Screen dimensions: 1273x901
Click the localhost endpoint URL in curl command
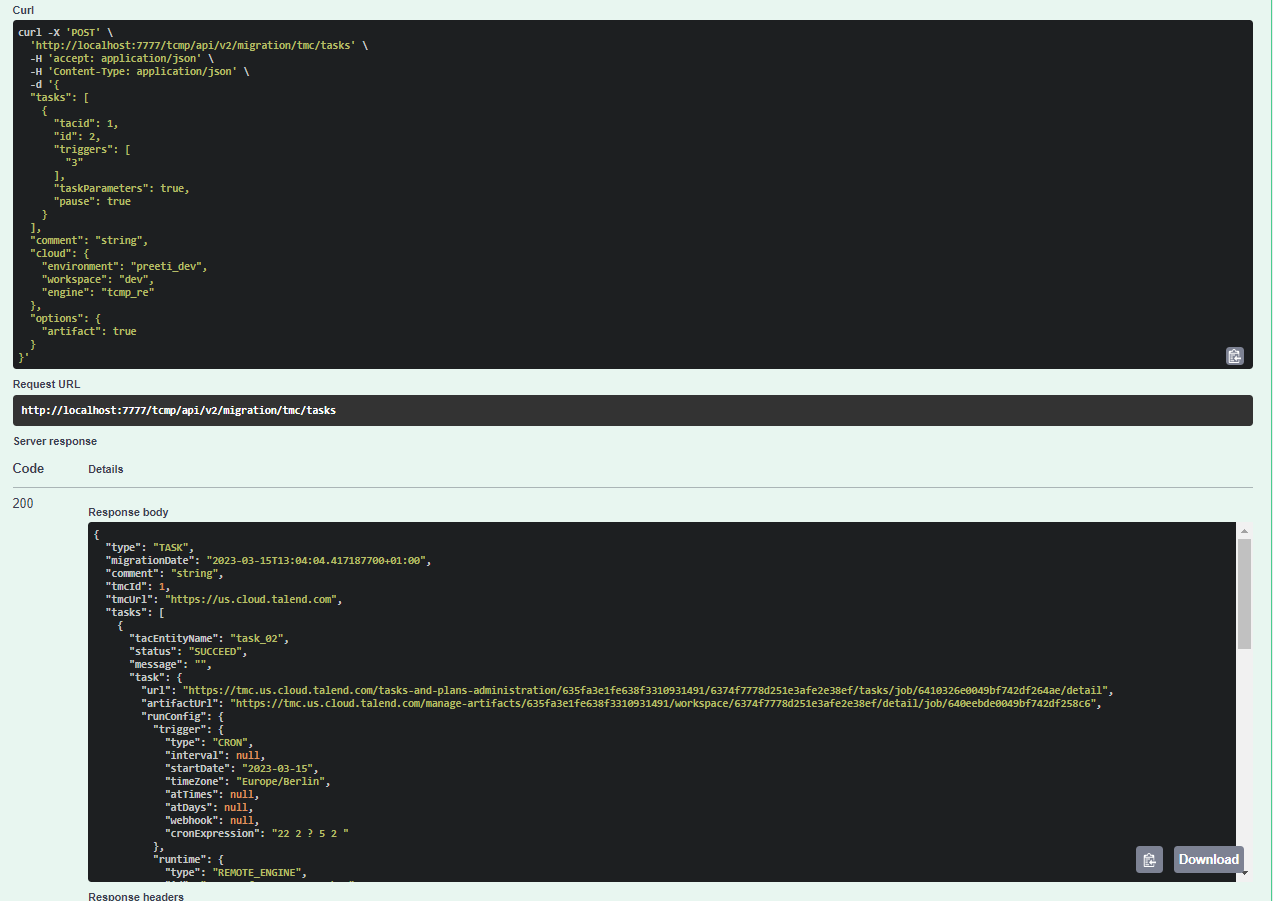point(193,45)
